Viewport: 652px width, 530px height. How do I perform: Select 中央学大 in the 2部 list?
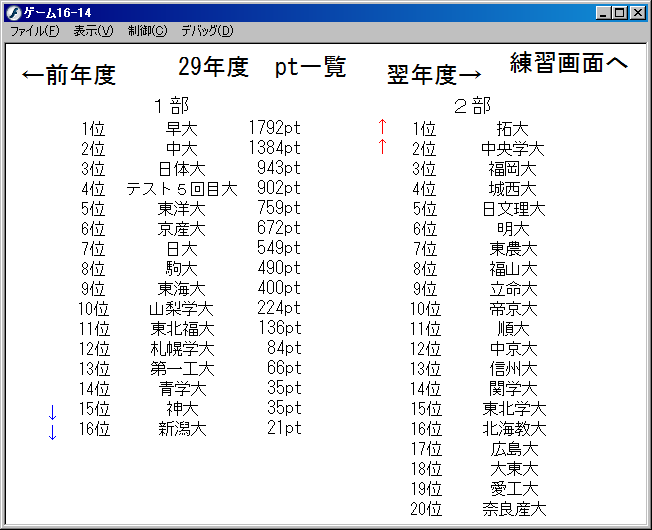click(x=512, y=148)
